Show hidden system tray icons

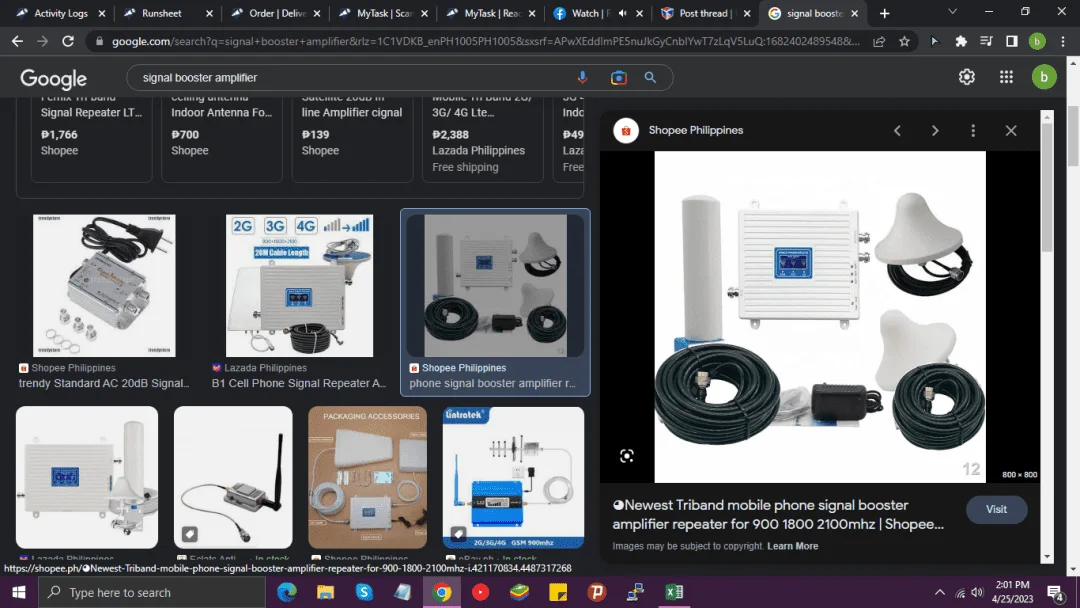click(939, 592)
